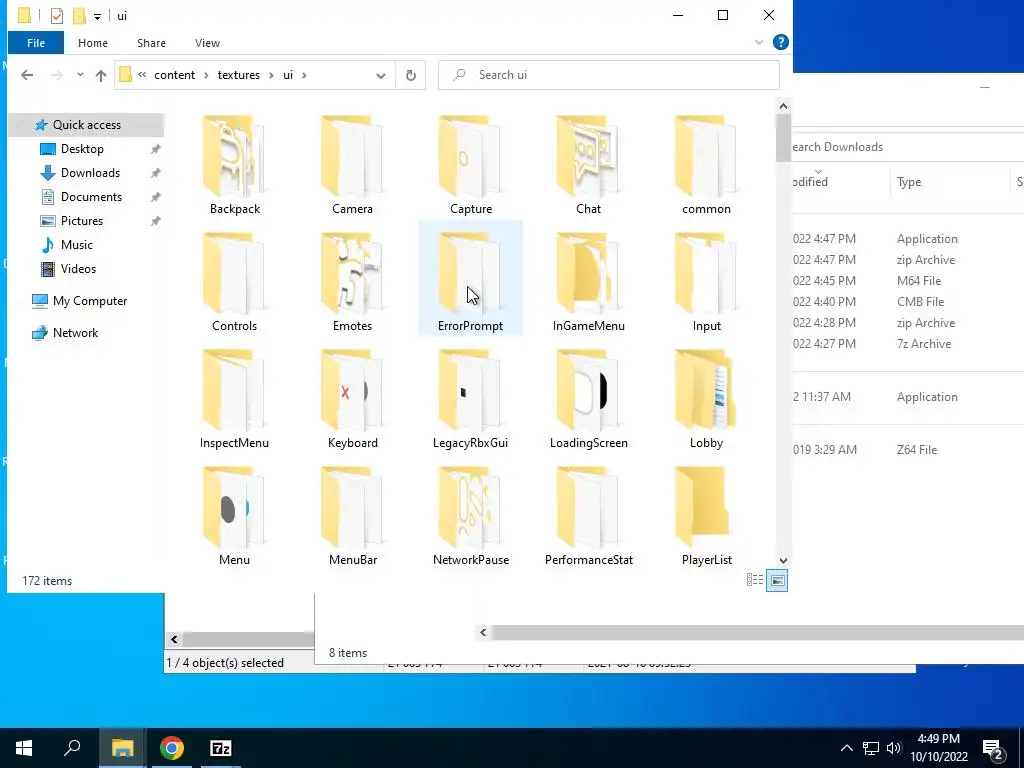
Task: Click the textures breadcrumb segment
Action: tap(238, 75)
